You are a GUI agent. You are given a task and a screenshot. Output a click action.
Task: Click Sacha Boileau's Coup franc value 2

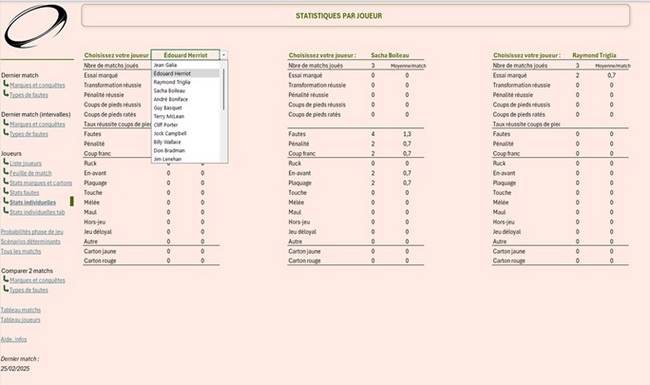click(x=373, y=153)
